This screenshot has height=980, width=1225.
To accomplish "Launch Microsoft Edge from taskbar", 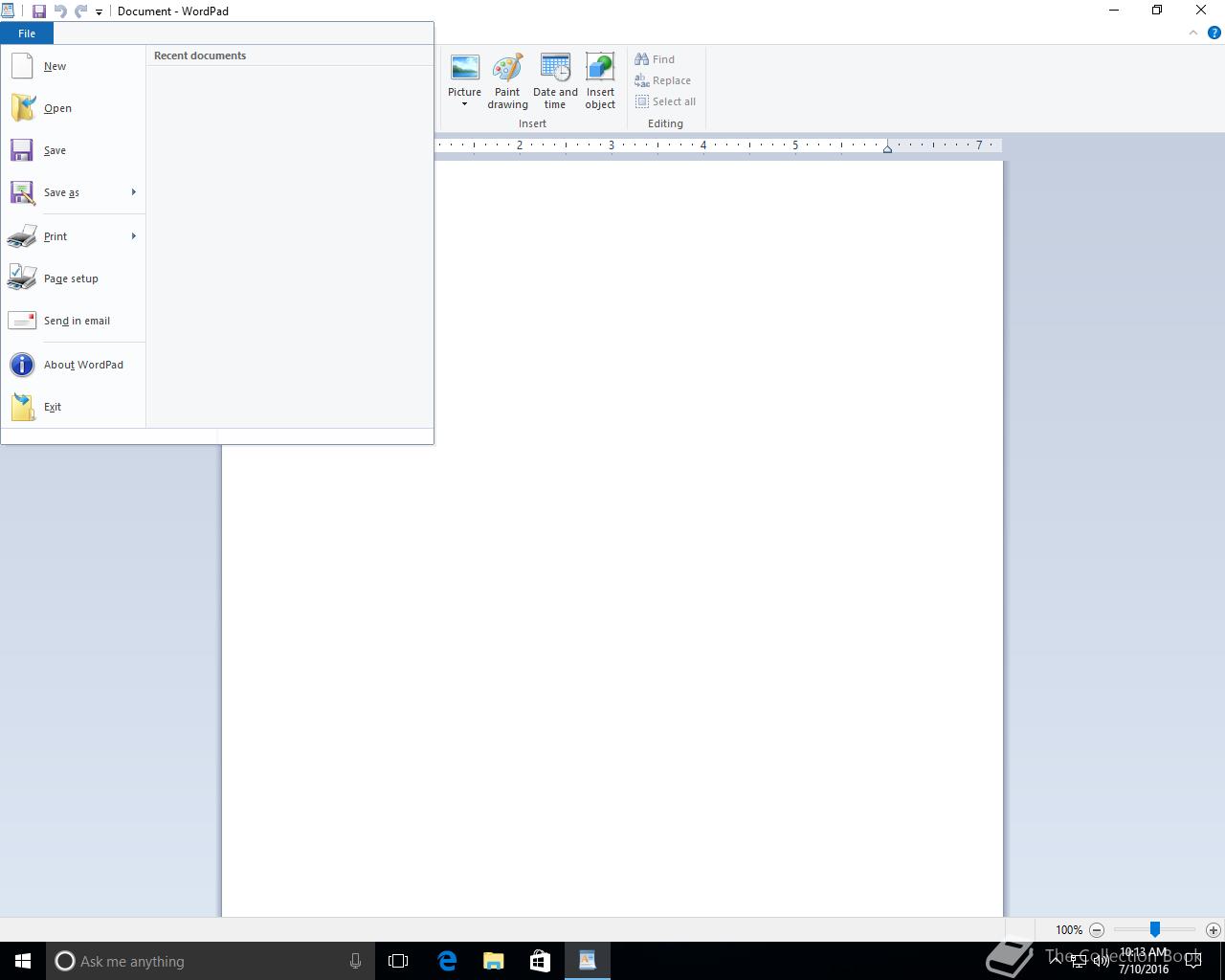I will point(447,961).
